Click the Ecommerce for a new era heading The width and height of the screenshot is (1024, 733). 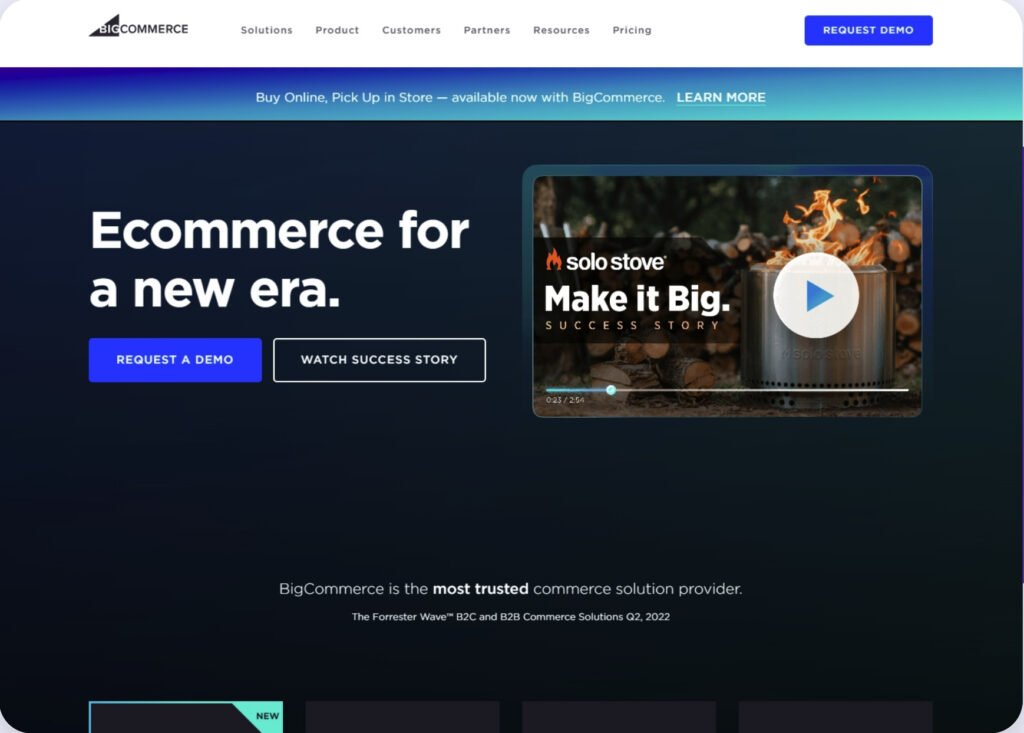point(280,259)
